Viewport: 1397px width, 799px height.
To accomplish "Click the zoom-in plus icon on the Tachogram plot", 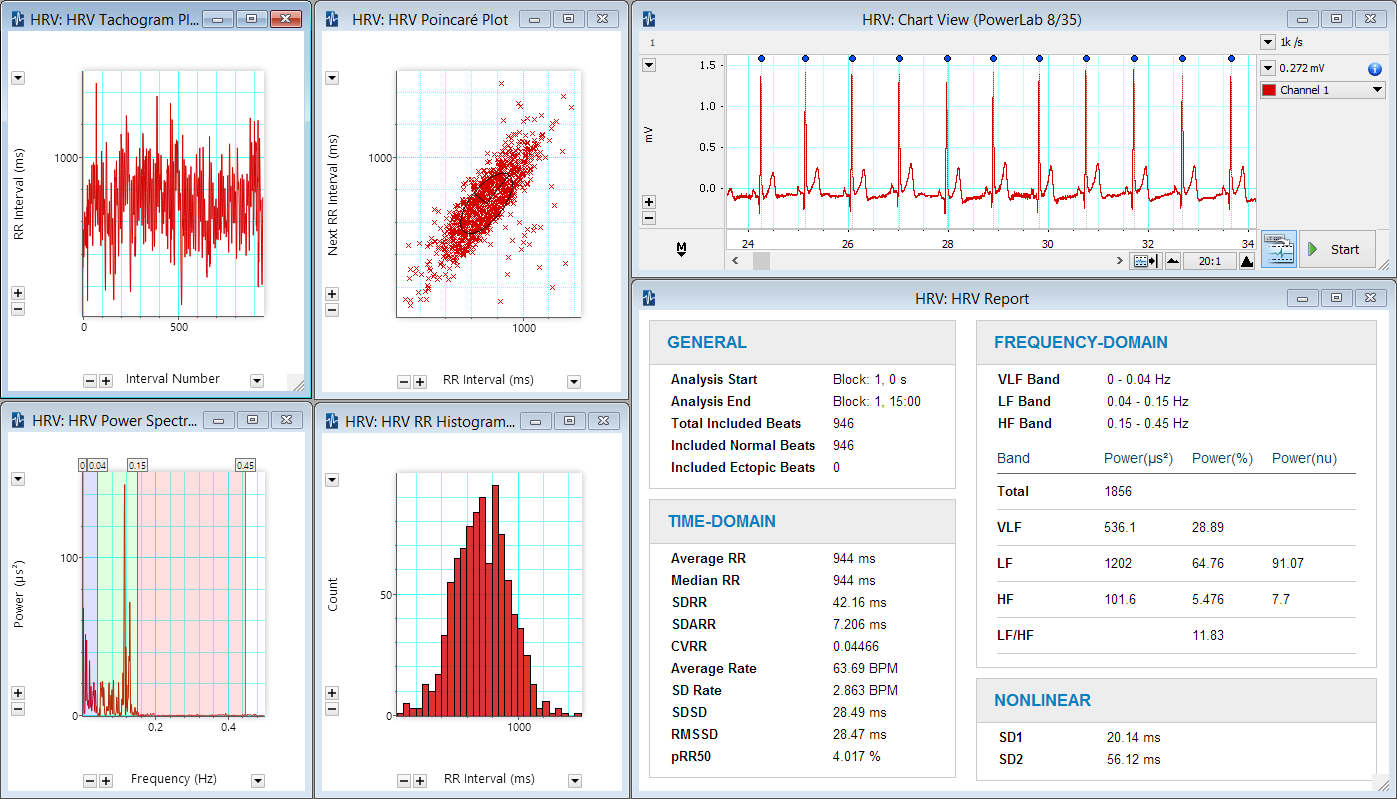I will pos(18,293).
